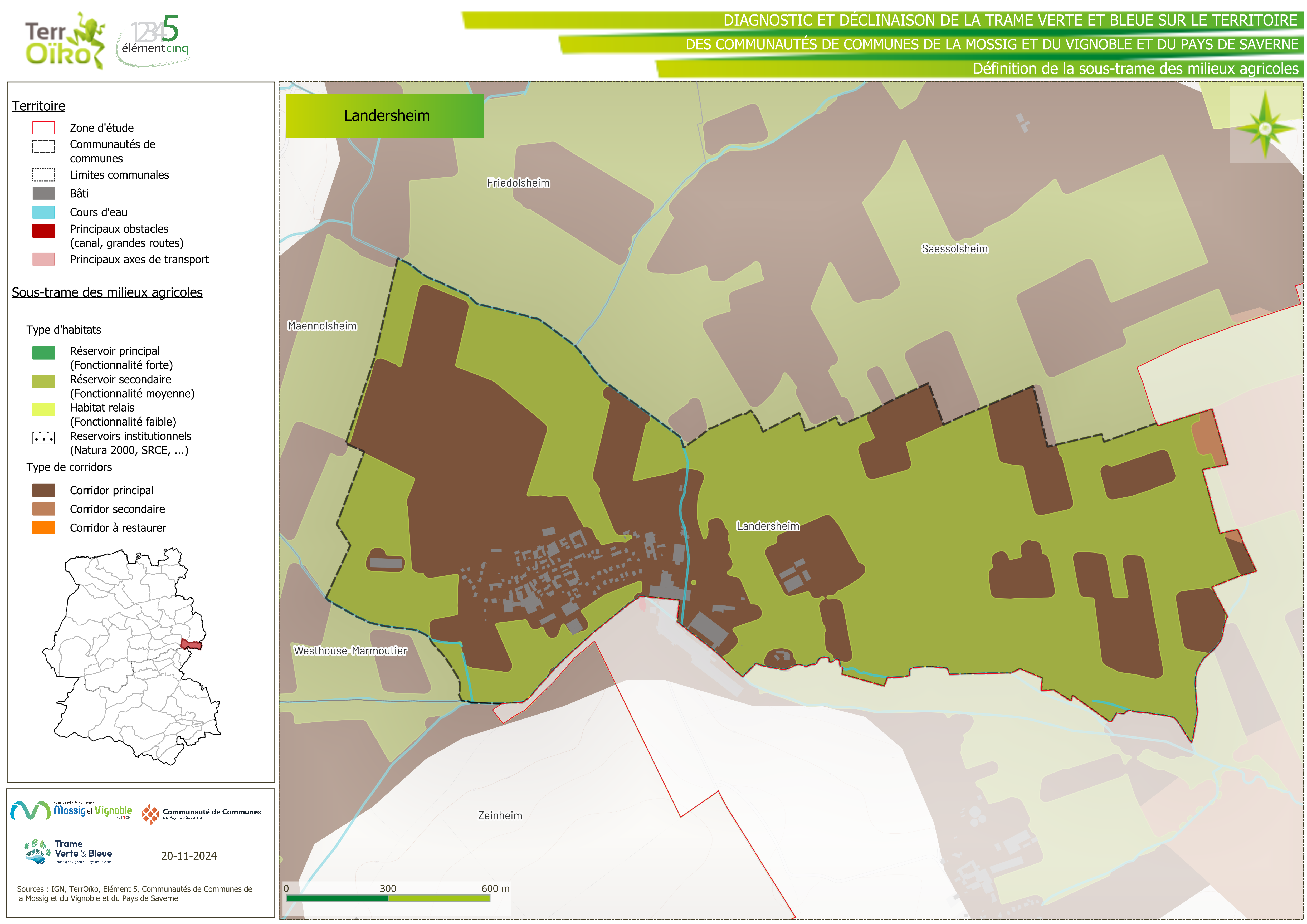Click the Mossig et Vignoble logo

[x=71, y=810]
